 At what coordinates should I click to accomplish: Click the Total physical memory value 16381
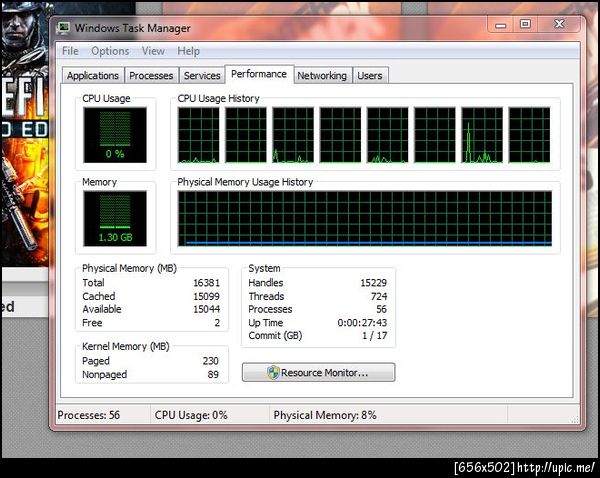point(207,283)
